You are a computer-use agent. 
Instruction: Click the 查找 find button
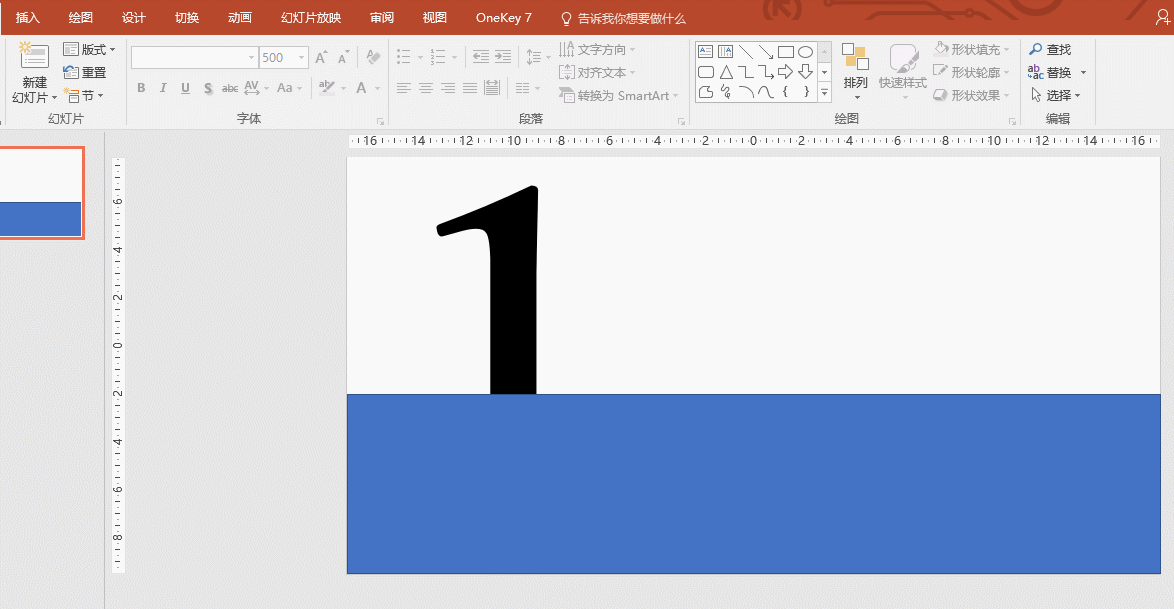(1050, 49)
